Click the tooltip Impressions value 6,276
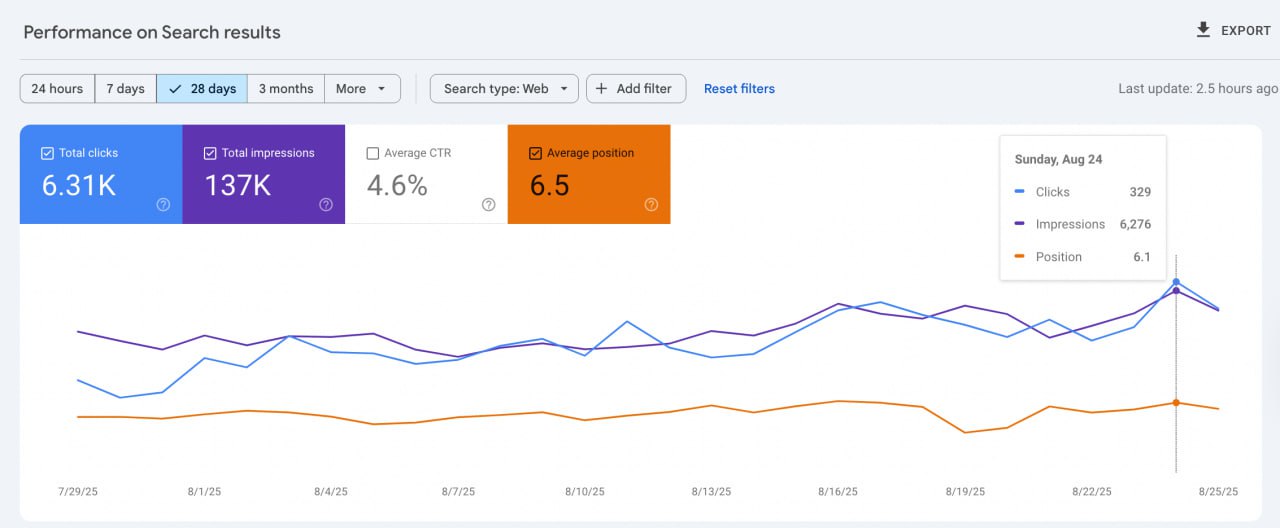The height and width of the screenshot is (528, 1280). [1135, 224]
